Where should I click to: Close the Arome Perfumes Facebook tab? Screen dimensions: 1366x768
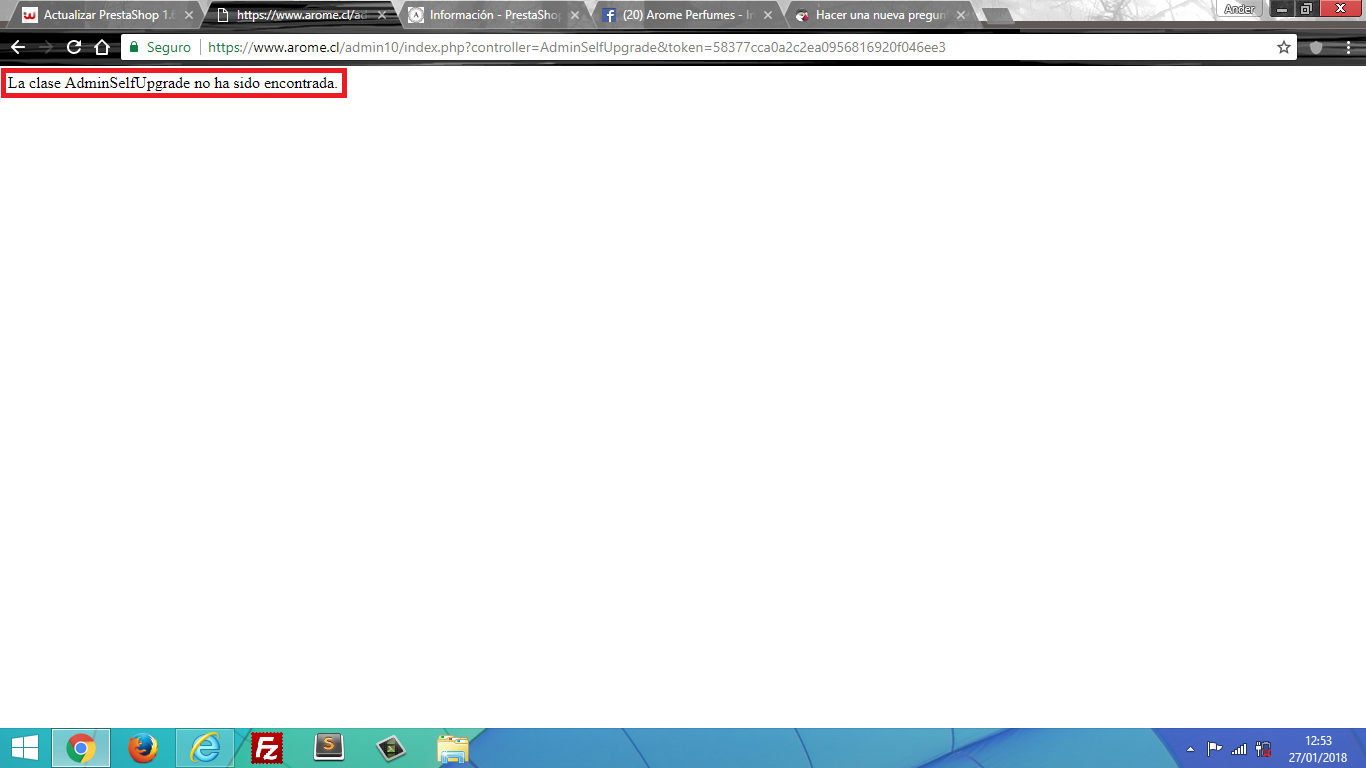click(768, 16)
